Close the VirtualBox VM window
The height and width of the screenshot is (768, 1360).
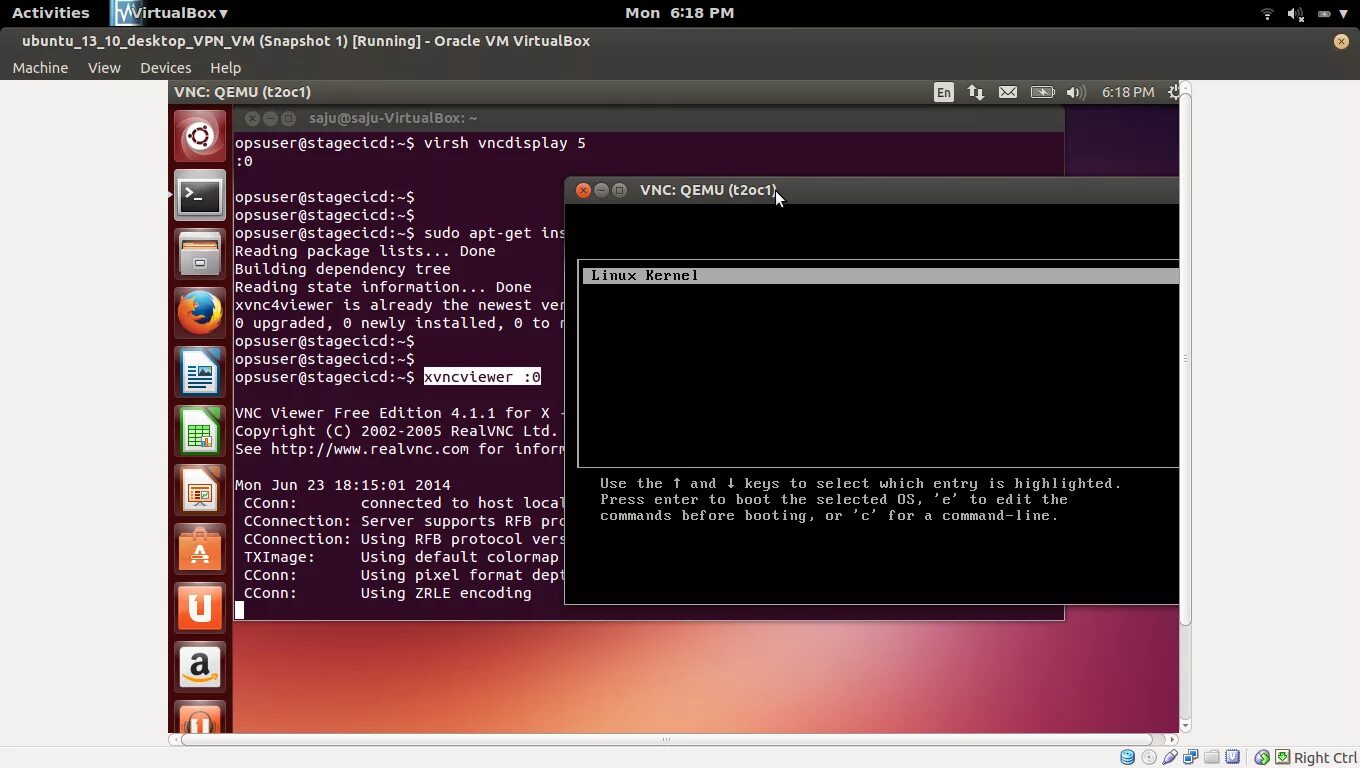click(x=1341, y=41)
